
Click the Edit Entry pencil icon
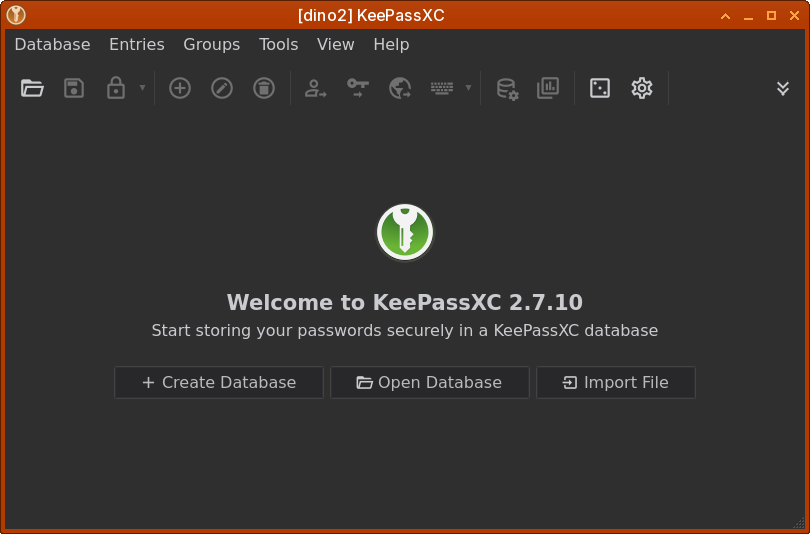click(x=222, y=88)
